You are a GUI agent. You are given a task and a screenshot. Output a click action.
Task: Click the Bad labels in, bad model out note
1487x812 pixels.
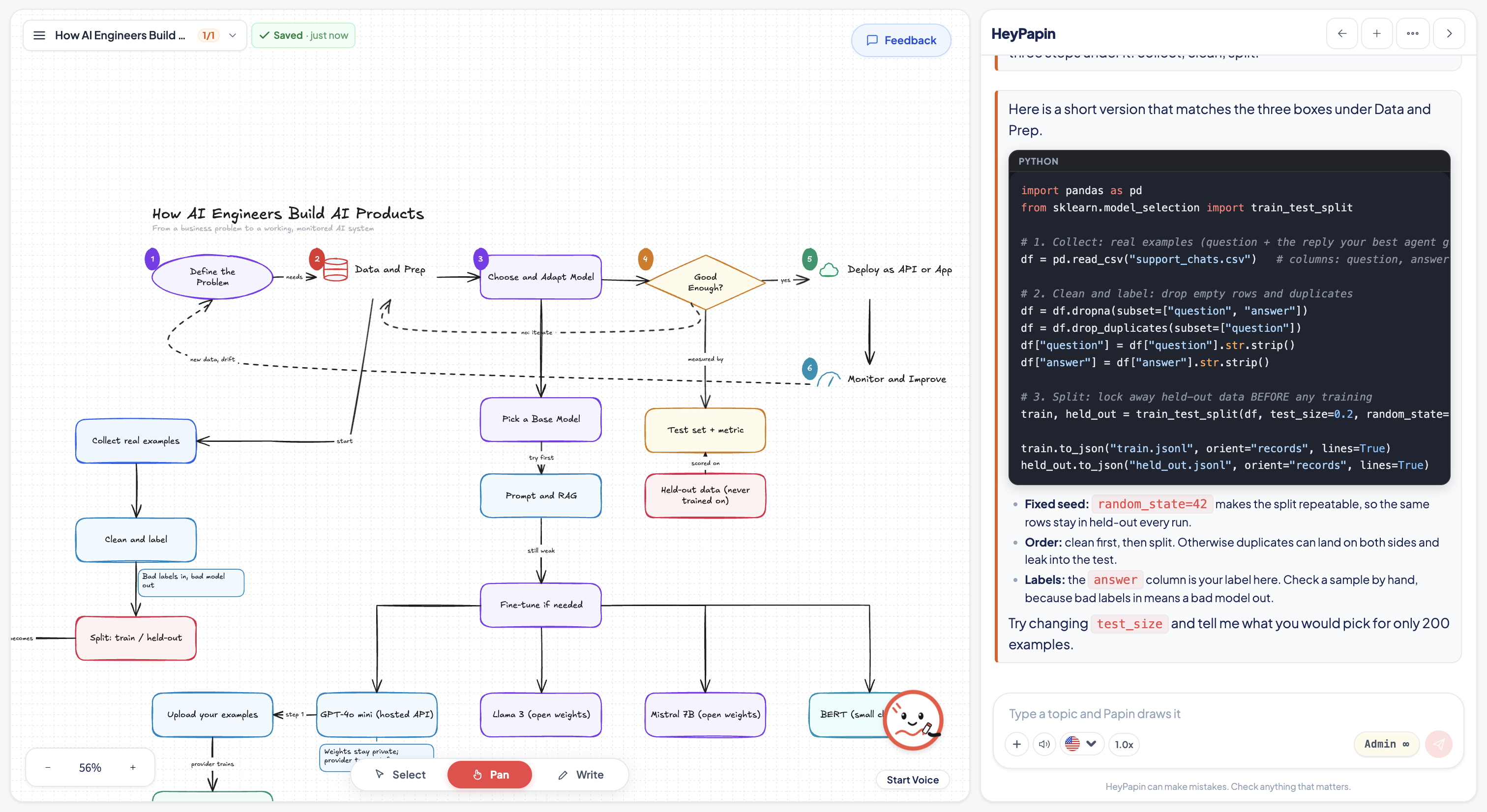tap(190, 582)
